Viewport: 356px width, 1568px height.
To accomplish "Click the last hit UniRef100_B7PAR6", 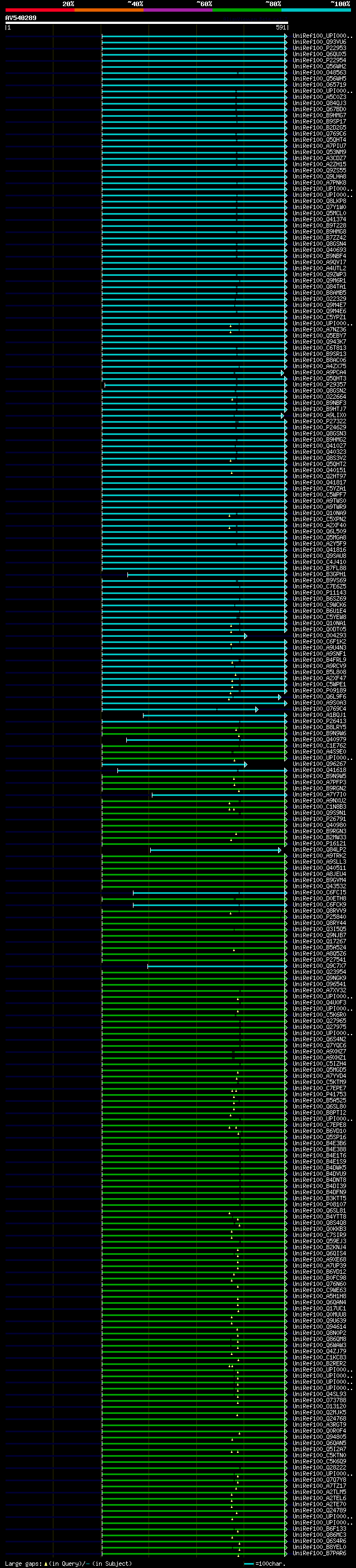I will (319, 1554).
